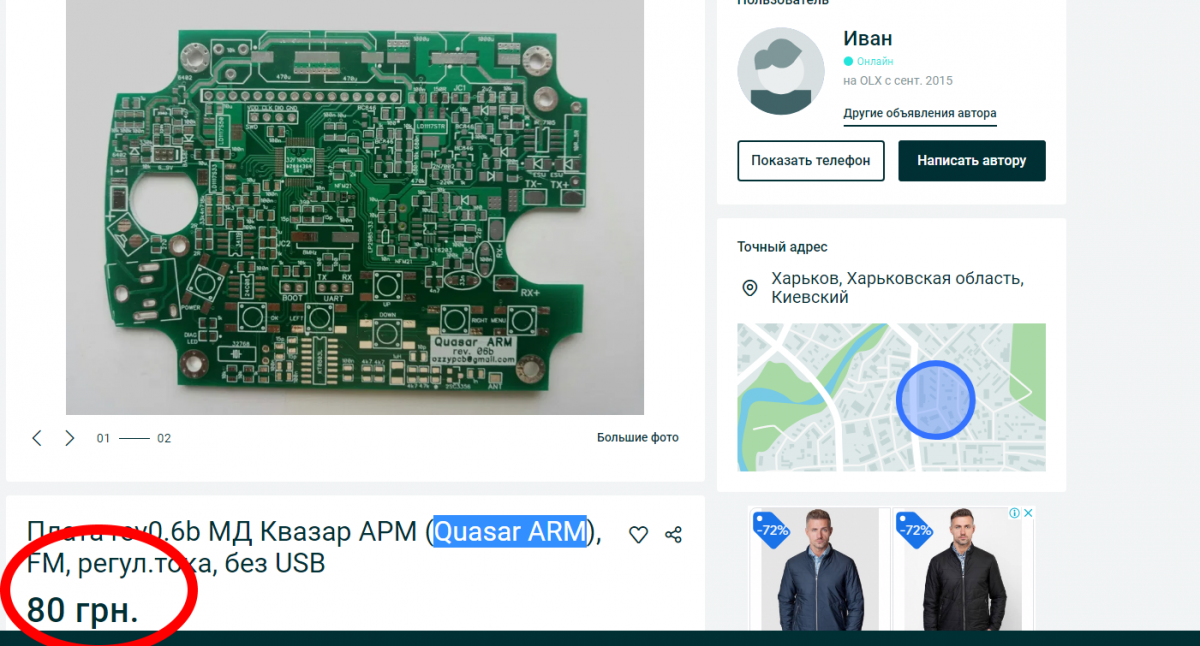Open Большие фото view
Image resolution: width=1200 pixels, height=646 pixels.
click(638, 438)
